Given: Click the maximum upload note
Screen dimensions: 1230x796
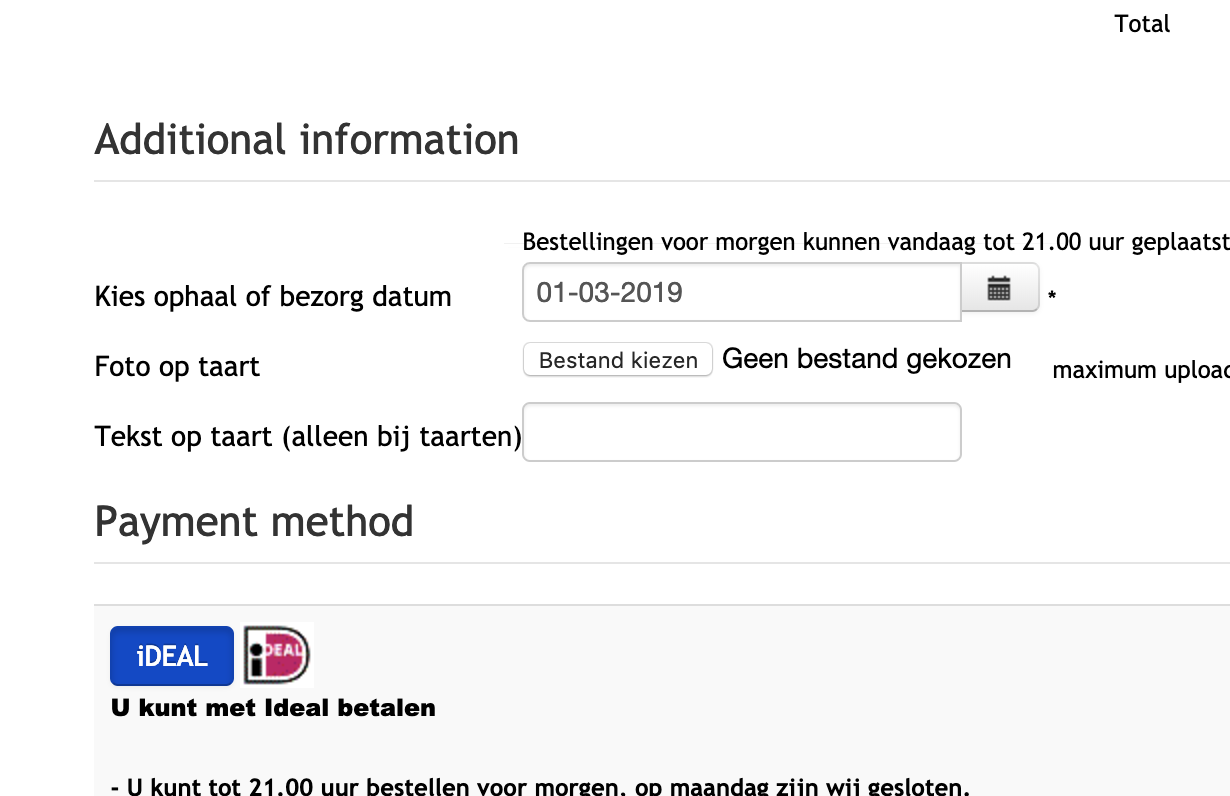Looking at the screenshot, I should [1140, 370].
